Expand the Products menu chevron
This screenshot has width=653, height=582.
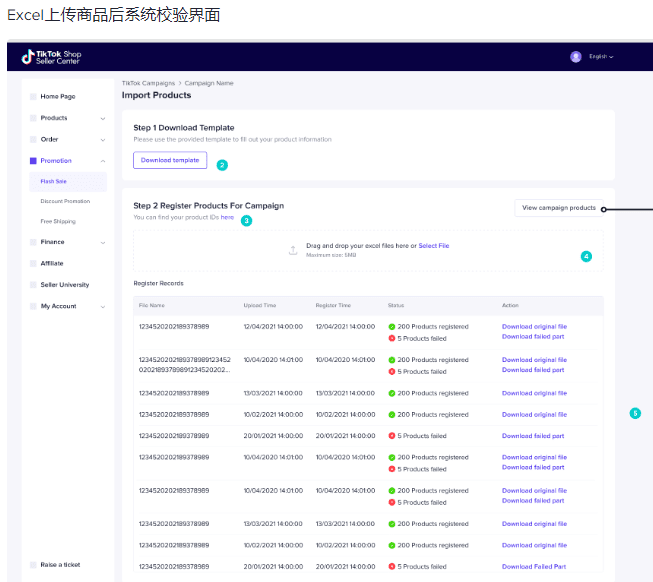pos(103,119)
